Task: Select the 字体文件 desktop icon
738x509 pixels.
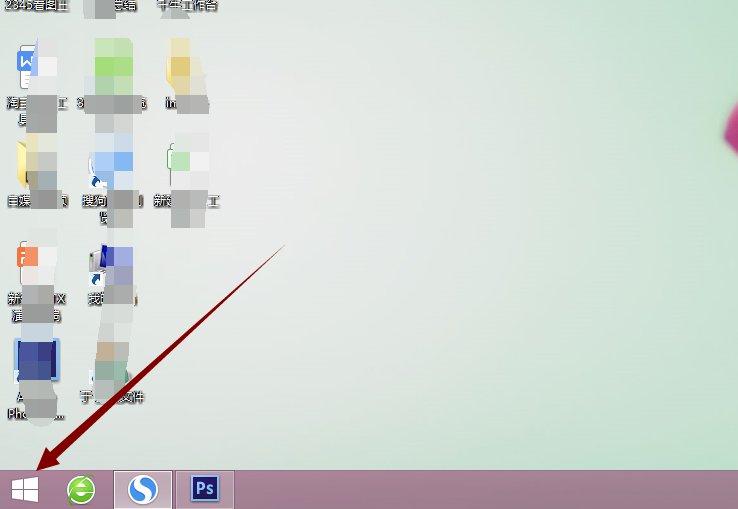Action: (114, 365)
